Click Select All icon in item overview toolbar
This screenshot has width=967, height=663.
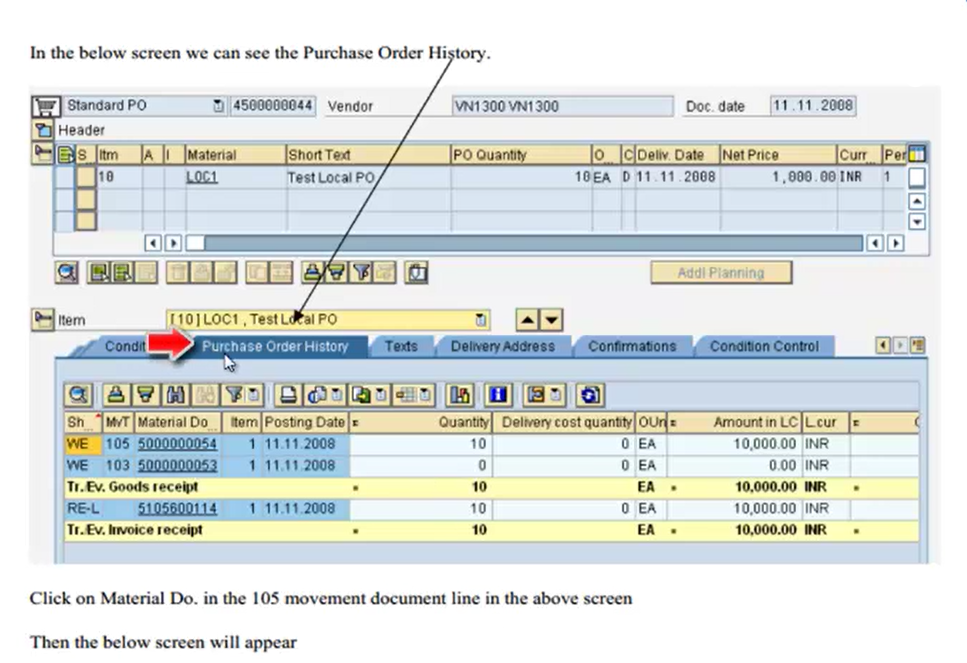99,272
